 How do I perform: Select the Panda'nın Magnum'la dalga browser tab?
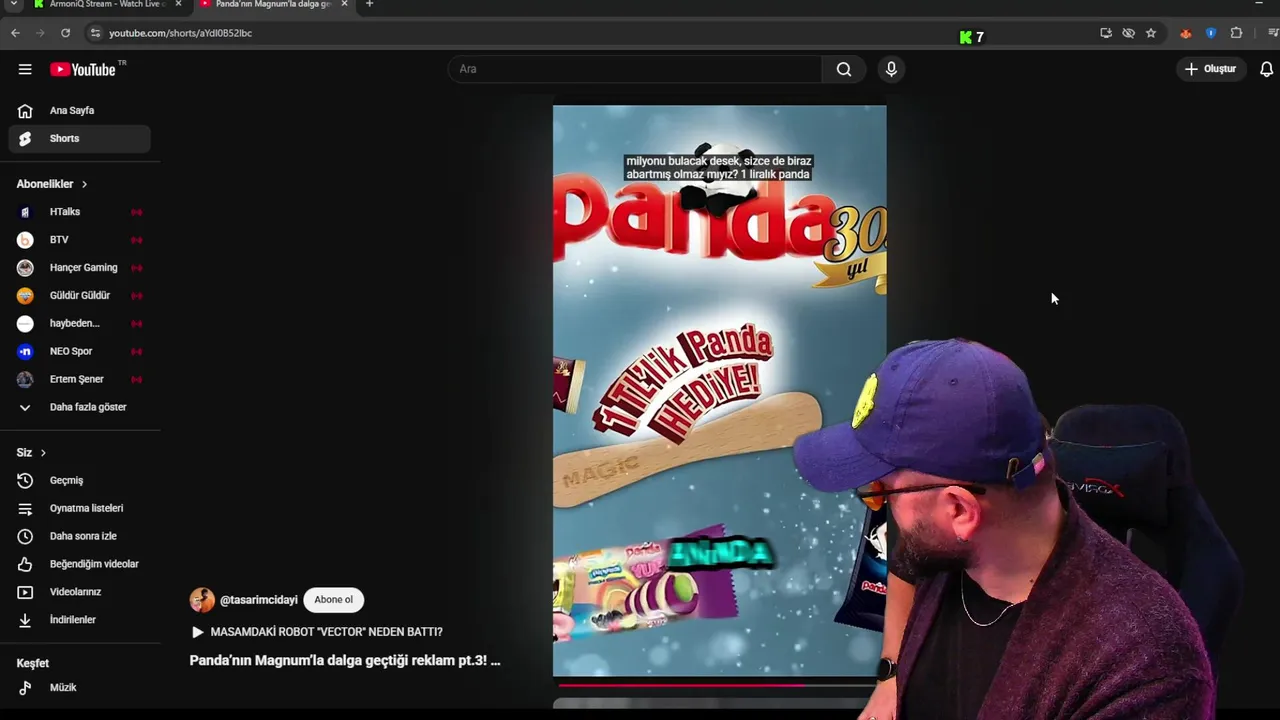tap(272, 5)
